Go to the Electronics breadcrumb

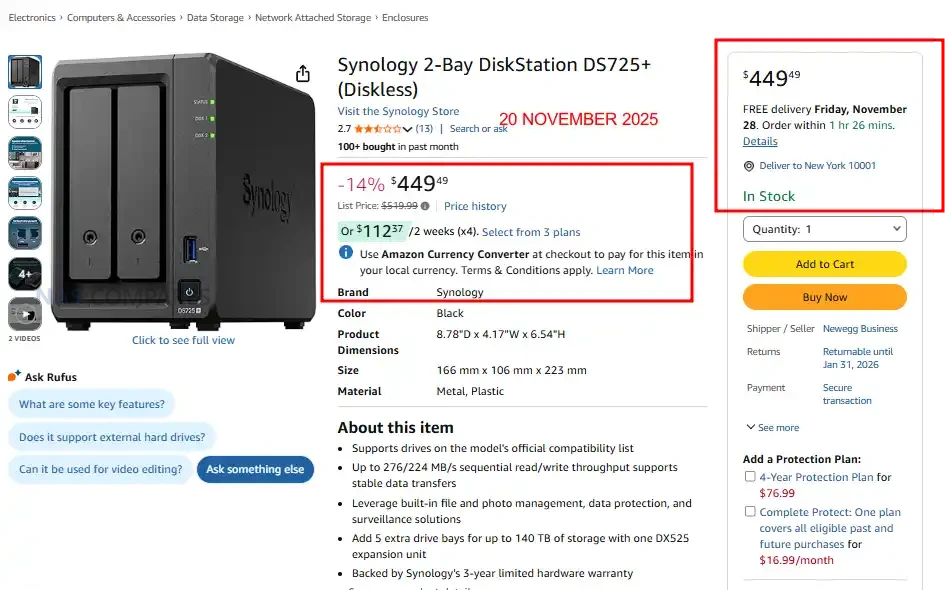(x=32, y=18)
